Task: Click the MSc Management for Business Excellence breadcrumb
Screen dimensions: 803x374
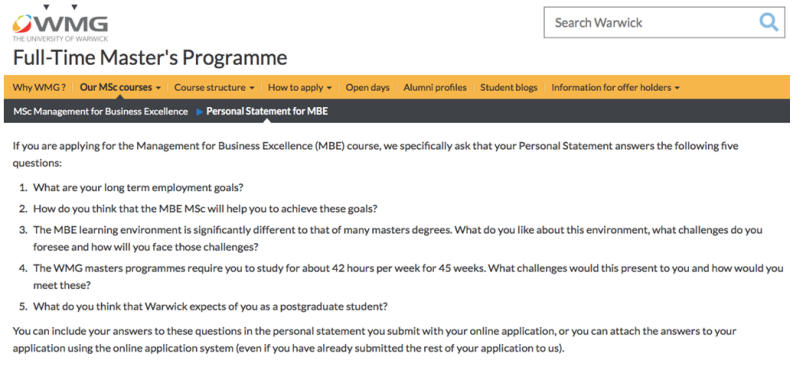Action: [100, 112]
